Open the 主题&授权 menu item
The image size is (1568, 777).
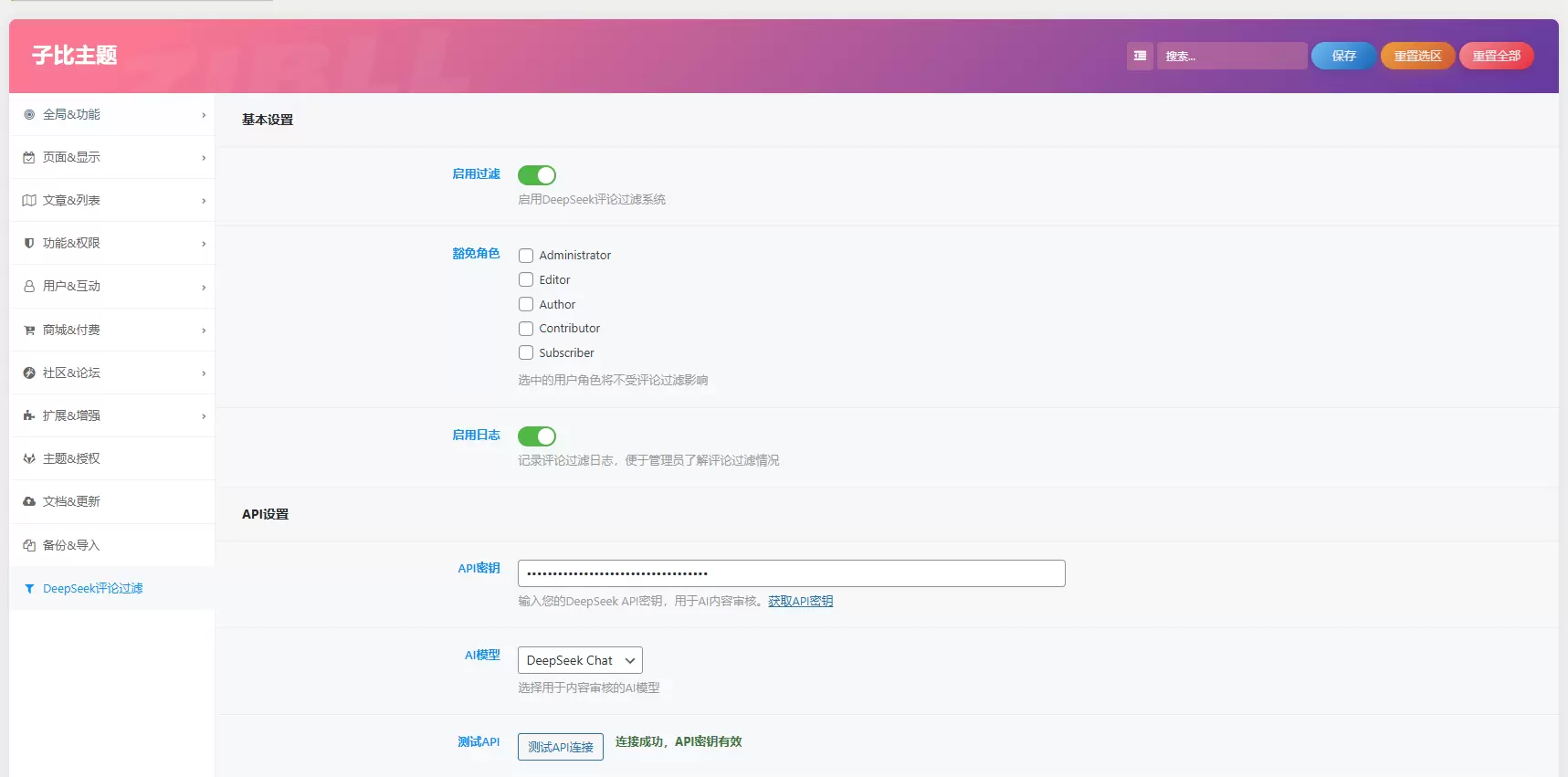click(112, 459)
